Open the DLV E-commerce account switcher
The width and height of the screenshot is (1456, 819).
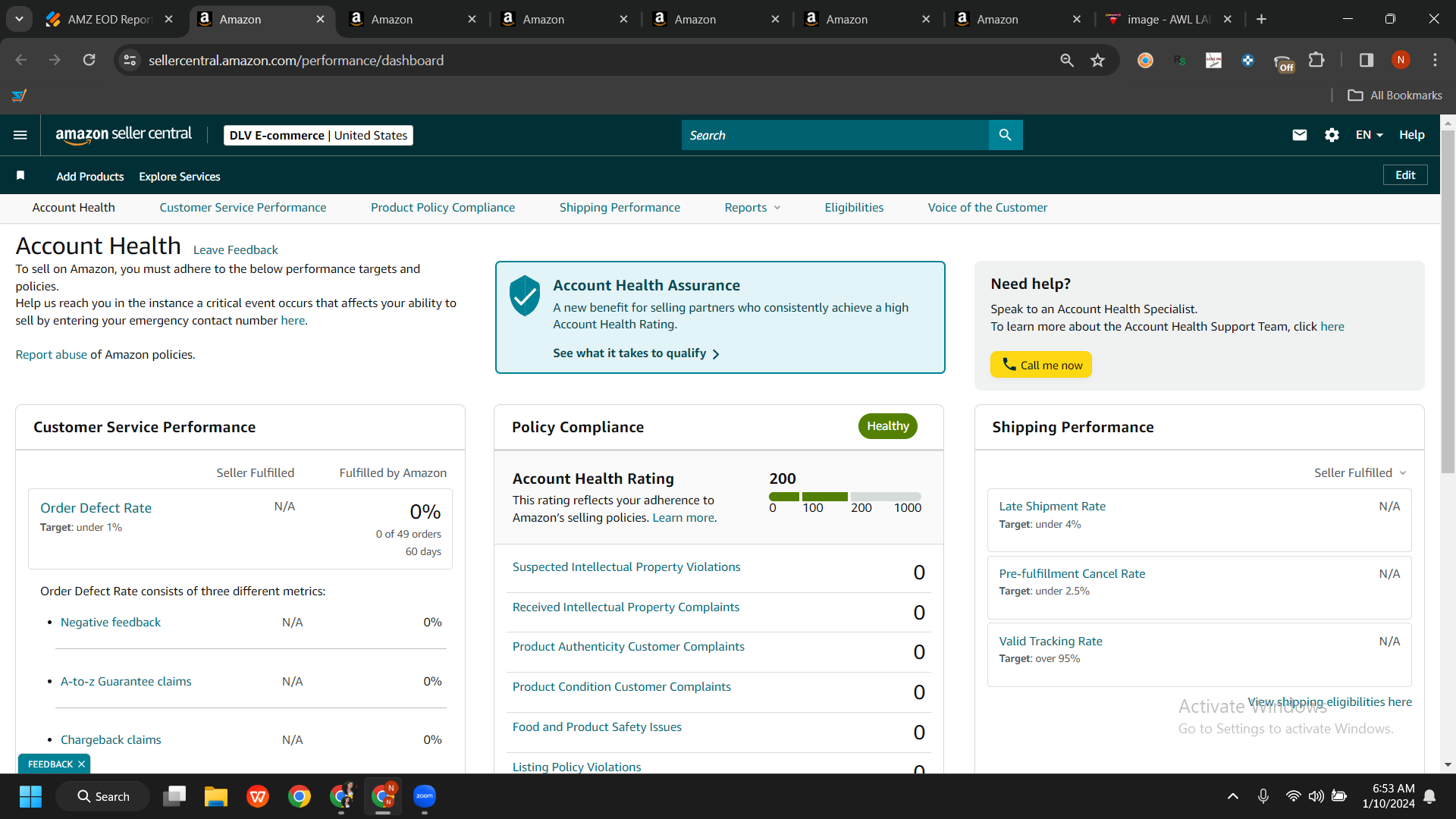pyautogui.click(x=318, y=135)
